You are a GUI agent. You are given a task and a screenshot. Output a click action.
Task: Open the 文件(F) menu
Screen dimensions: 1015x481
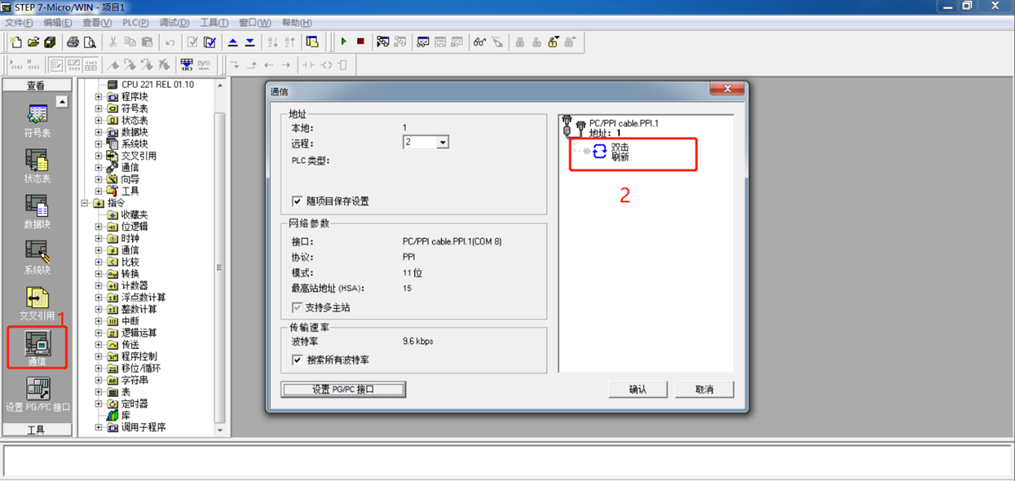pos(19,23)
